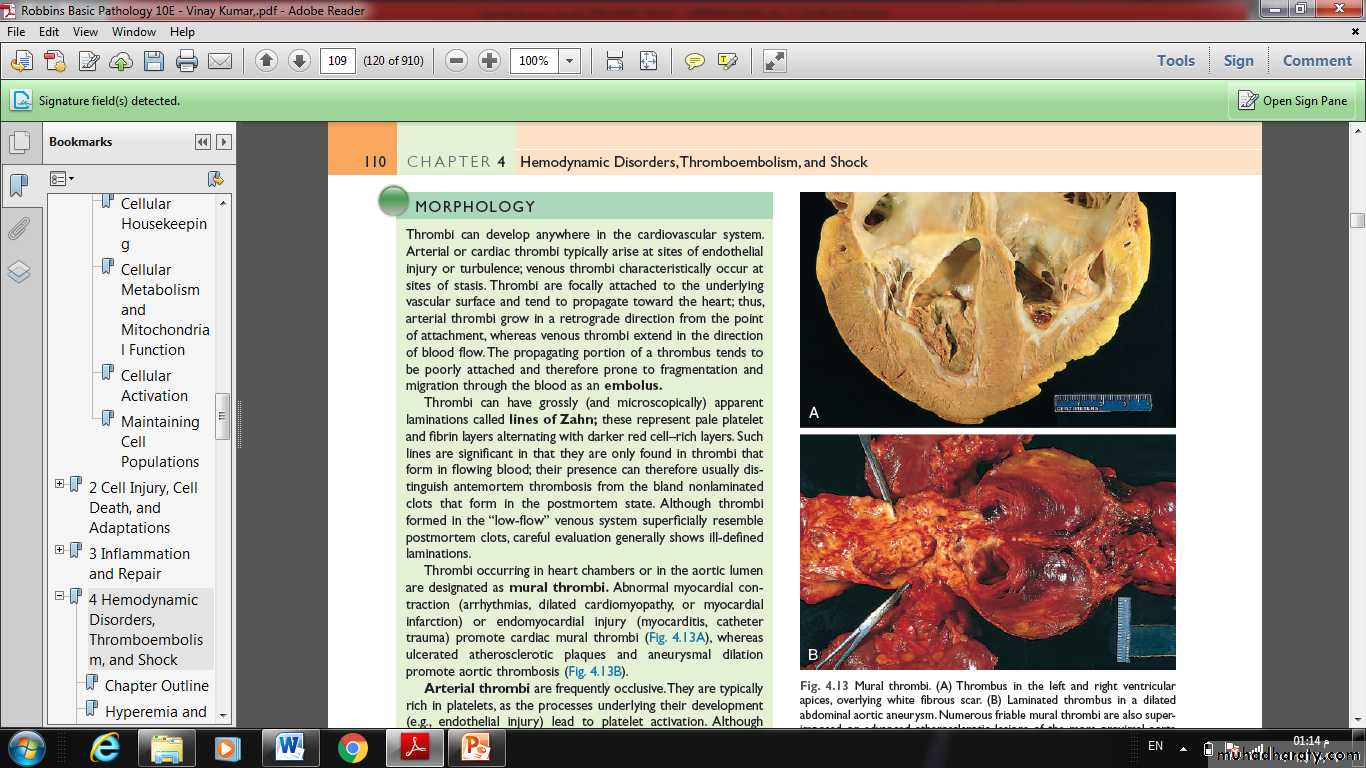Print the document using the printer icon

pyautogui.click(x=187, y=61)
